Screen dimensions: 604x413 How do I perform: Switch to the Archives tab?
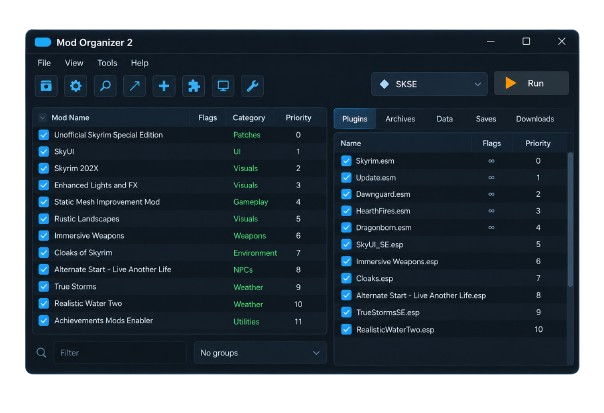pyautogui.click(x=400, y=119)
